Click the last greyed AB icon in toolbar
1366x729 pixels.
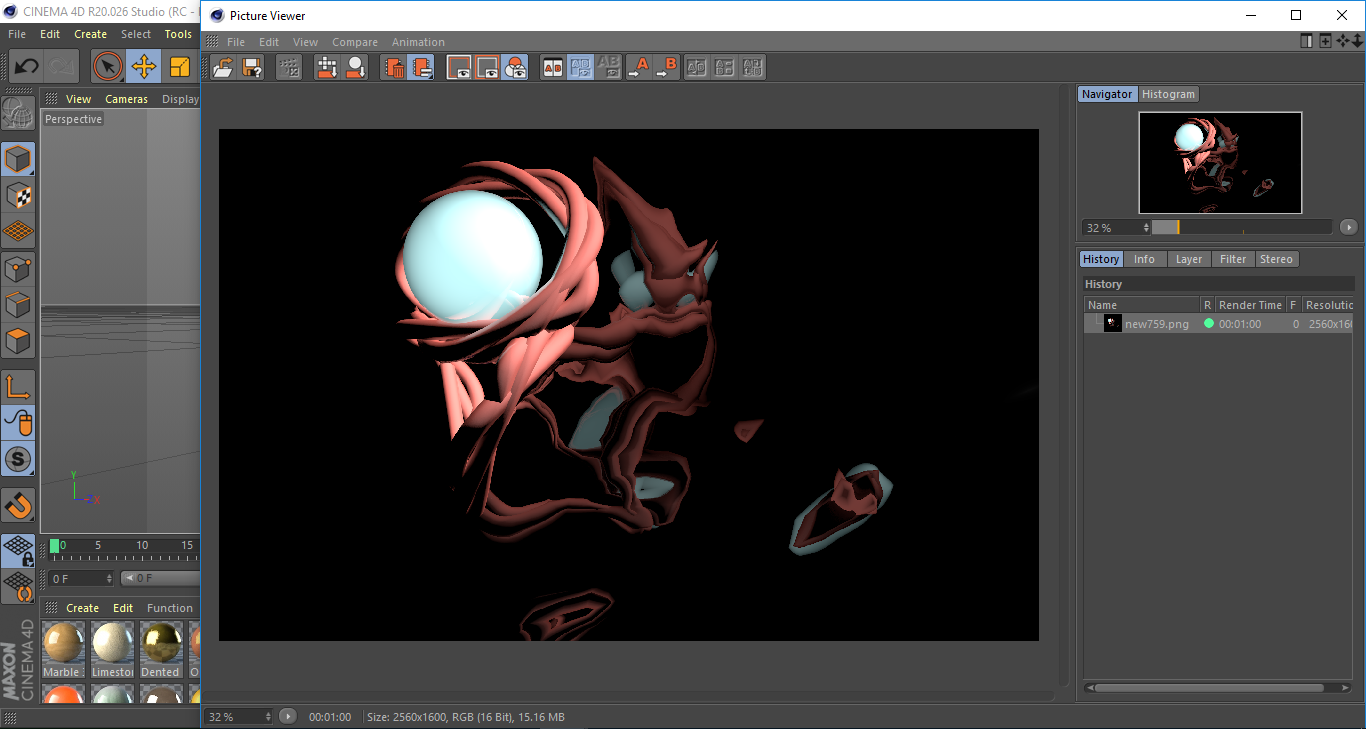click(753, 68)
